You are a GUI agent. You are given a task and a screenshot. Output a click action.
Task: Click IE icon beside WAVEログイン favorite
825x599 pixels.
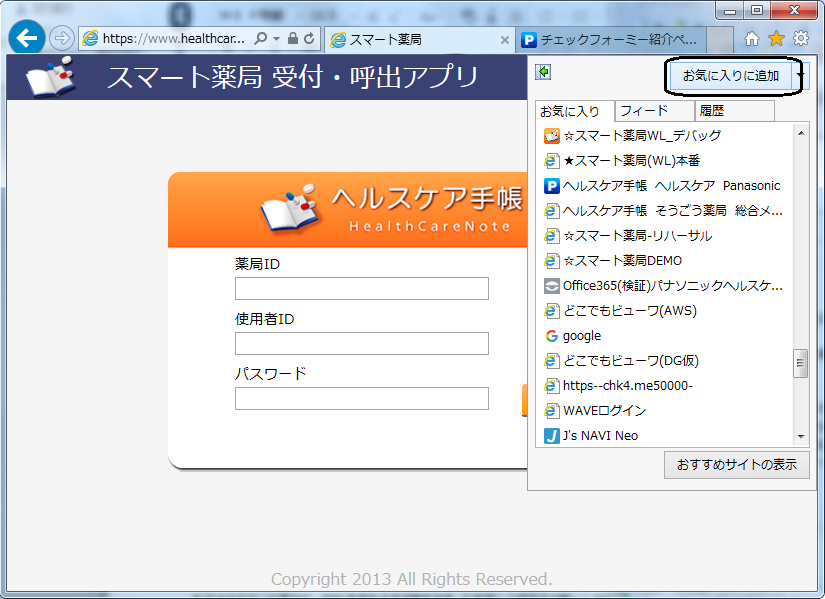(551, 411)
